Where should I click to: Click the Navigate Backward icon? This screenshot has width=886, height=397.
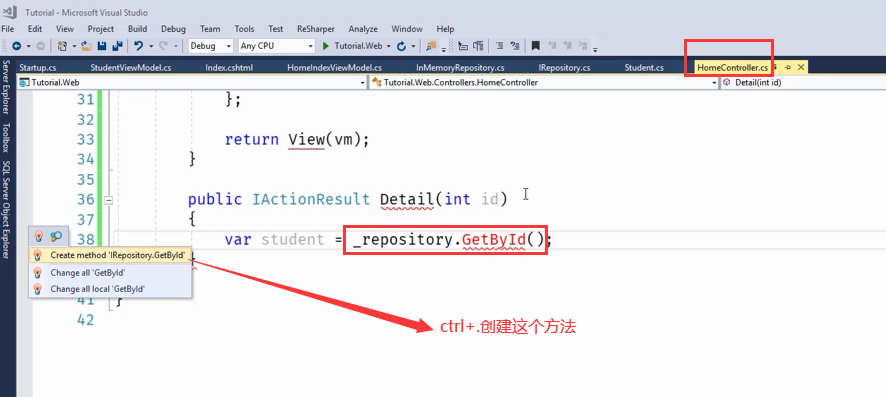17,46
